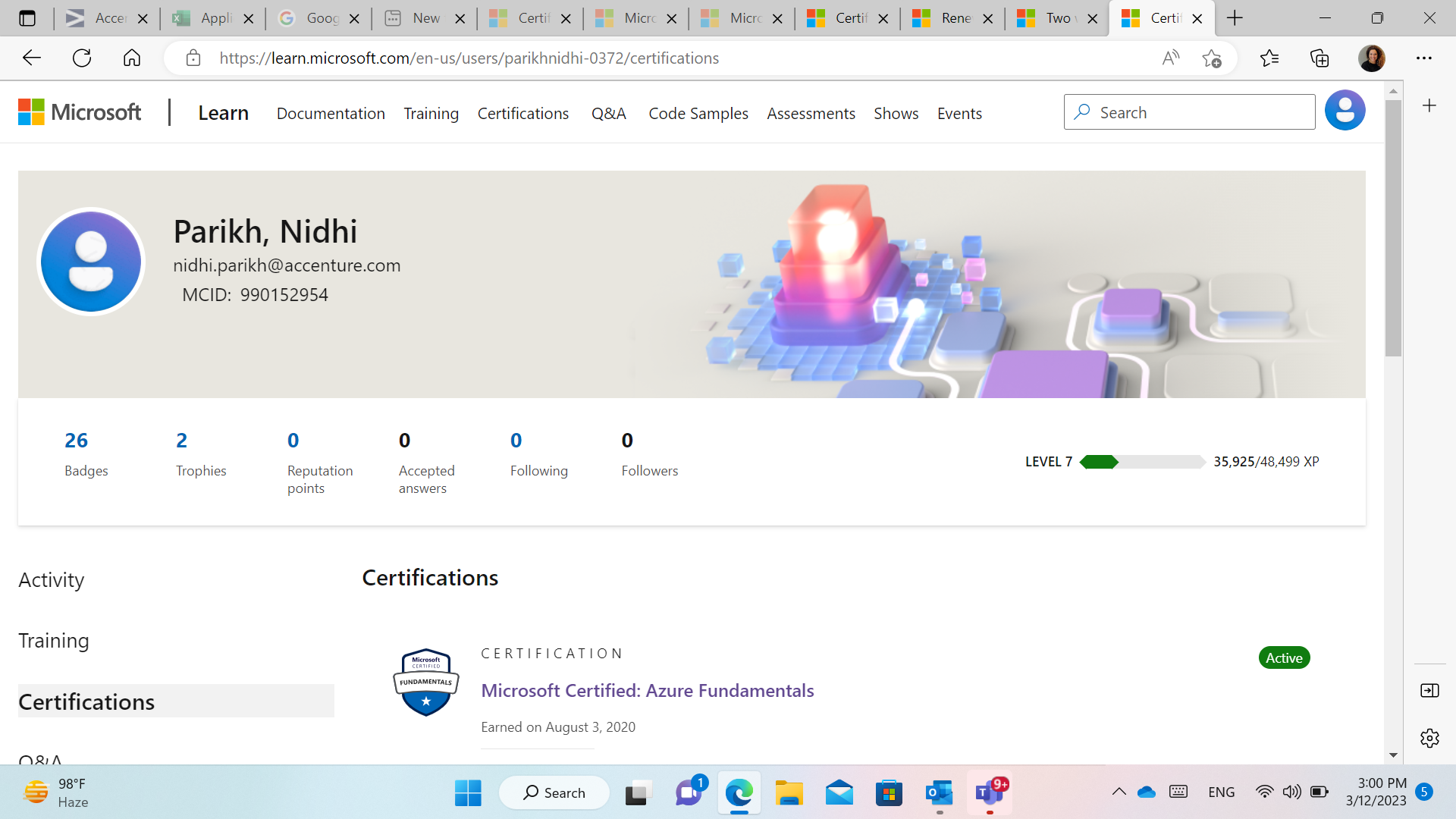Open Events navigation link
This screenshot has height=819, width=1456.
click(959, 113)
